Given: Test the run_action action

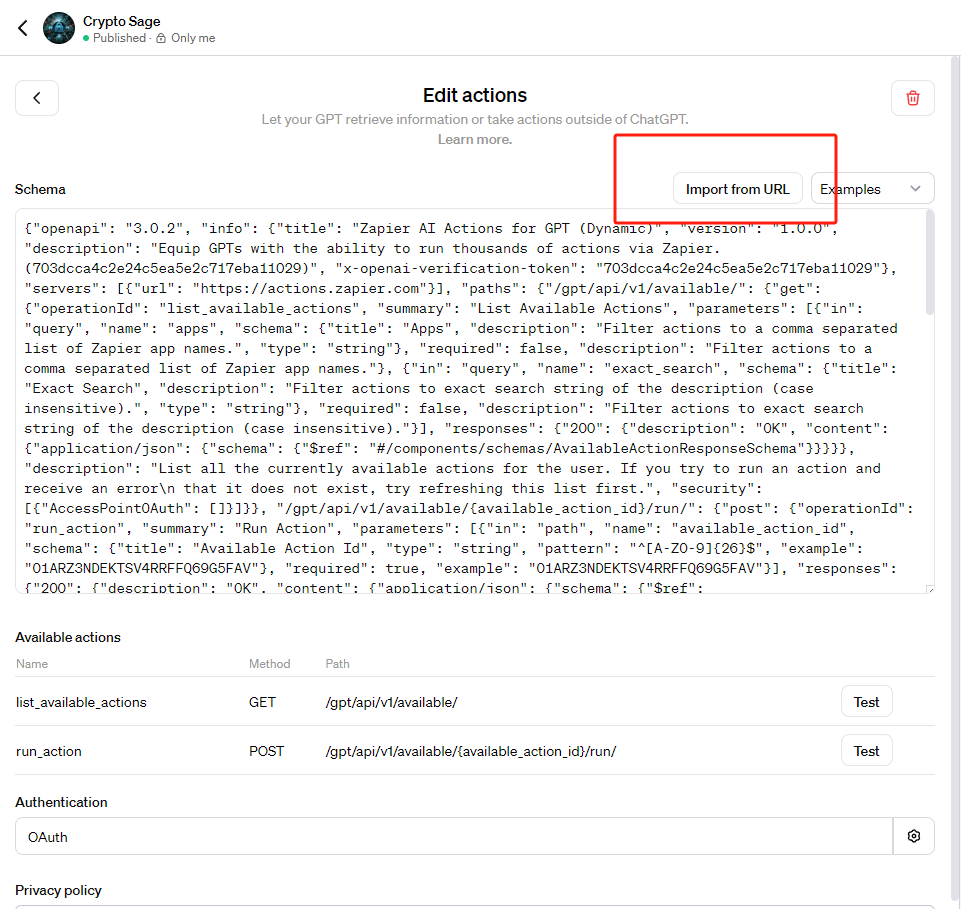Looking at the screenshot, I should pyautogui.click(x=866, y=751).
